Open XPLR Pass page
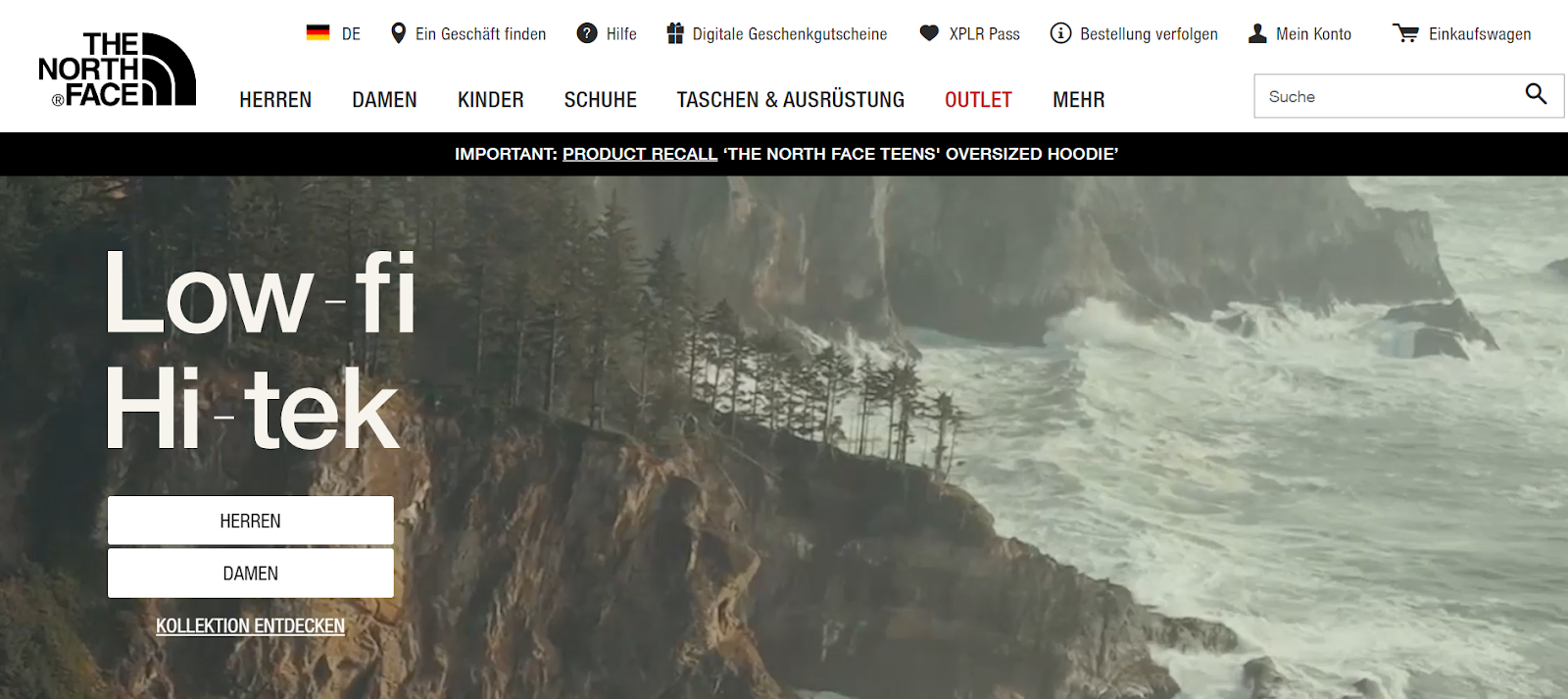1568x699 pixels. click(x=985, y=34)
